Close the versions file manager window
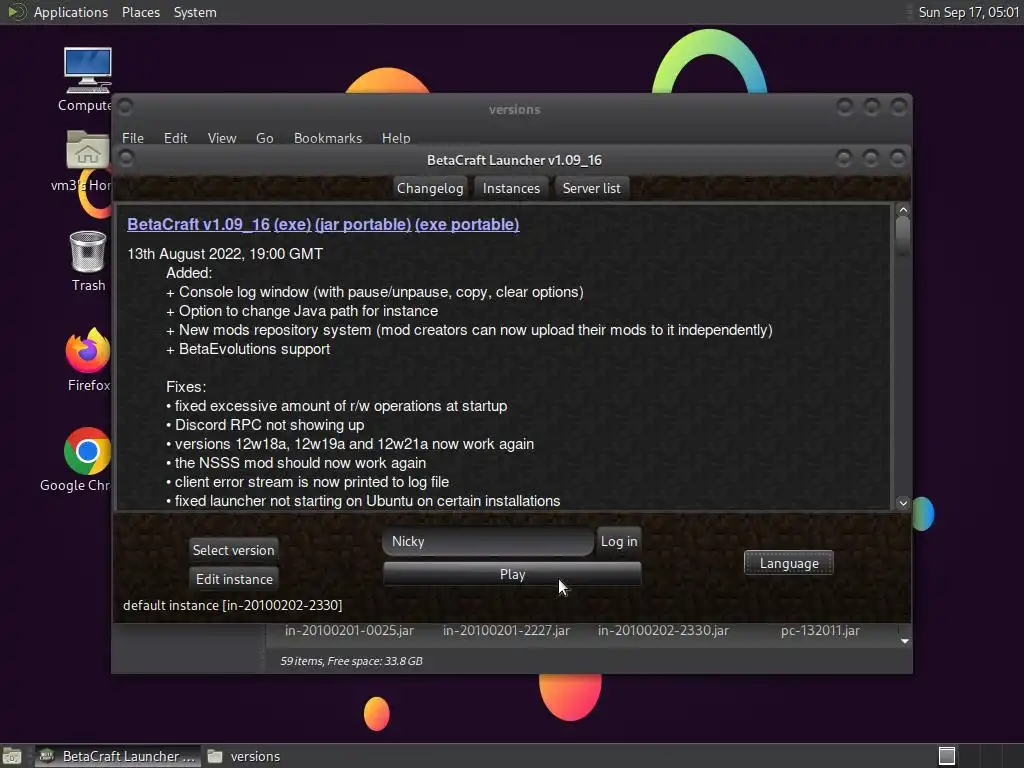This screenshot has height=768, width=1024. pyautogui.click(x=899, y=106)
